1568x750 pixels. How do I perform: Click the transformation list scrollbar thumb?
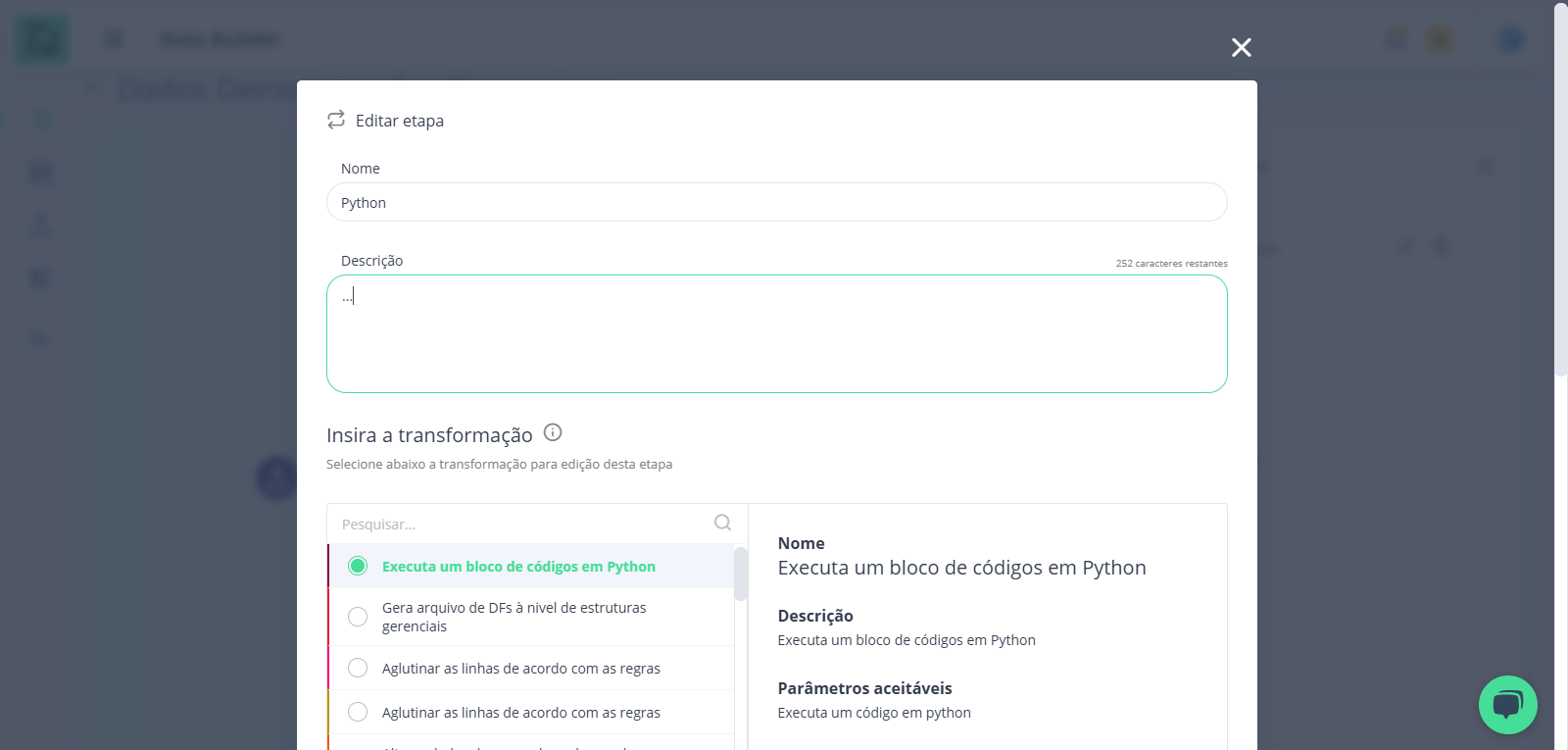(741, 574)
